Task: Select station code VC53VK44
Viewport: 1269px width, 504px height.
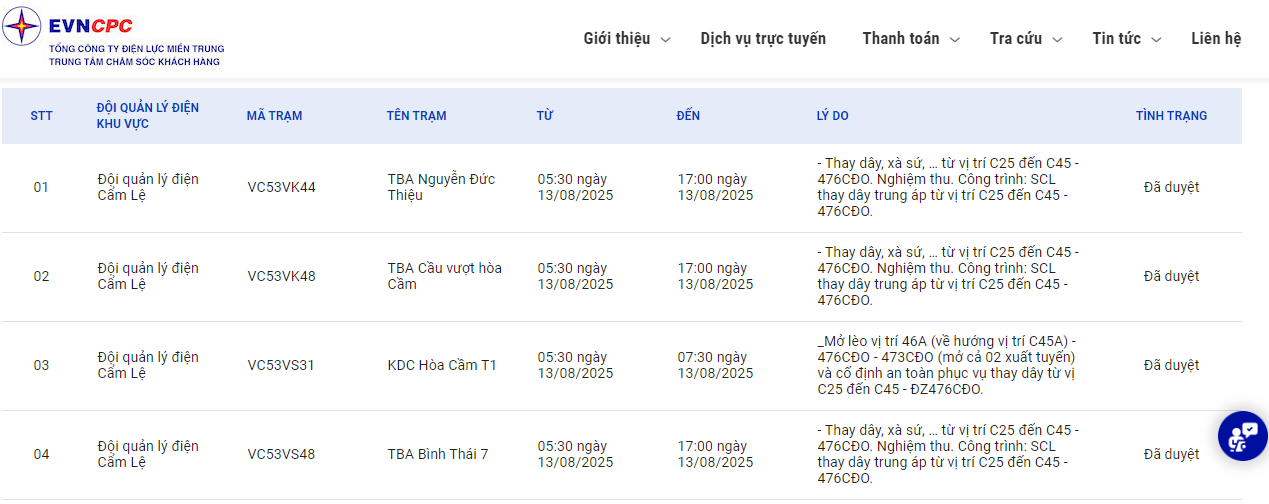Action: coord(281,187)
